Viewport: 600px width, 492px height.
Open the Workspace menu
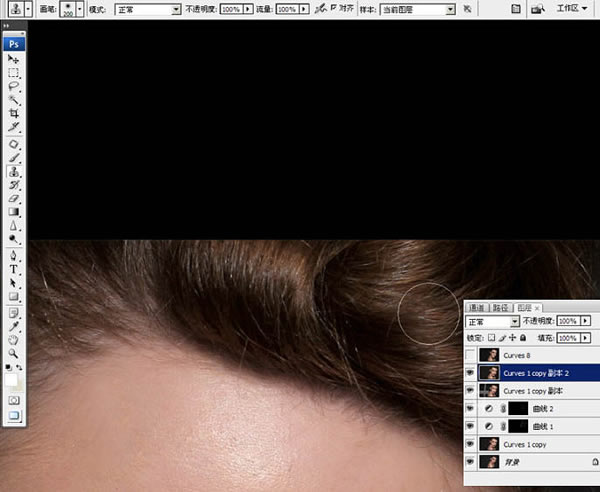click(572, 8)
